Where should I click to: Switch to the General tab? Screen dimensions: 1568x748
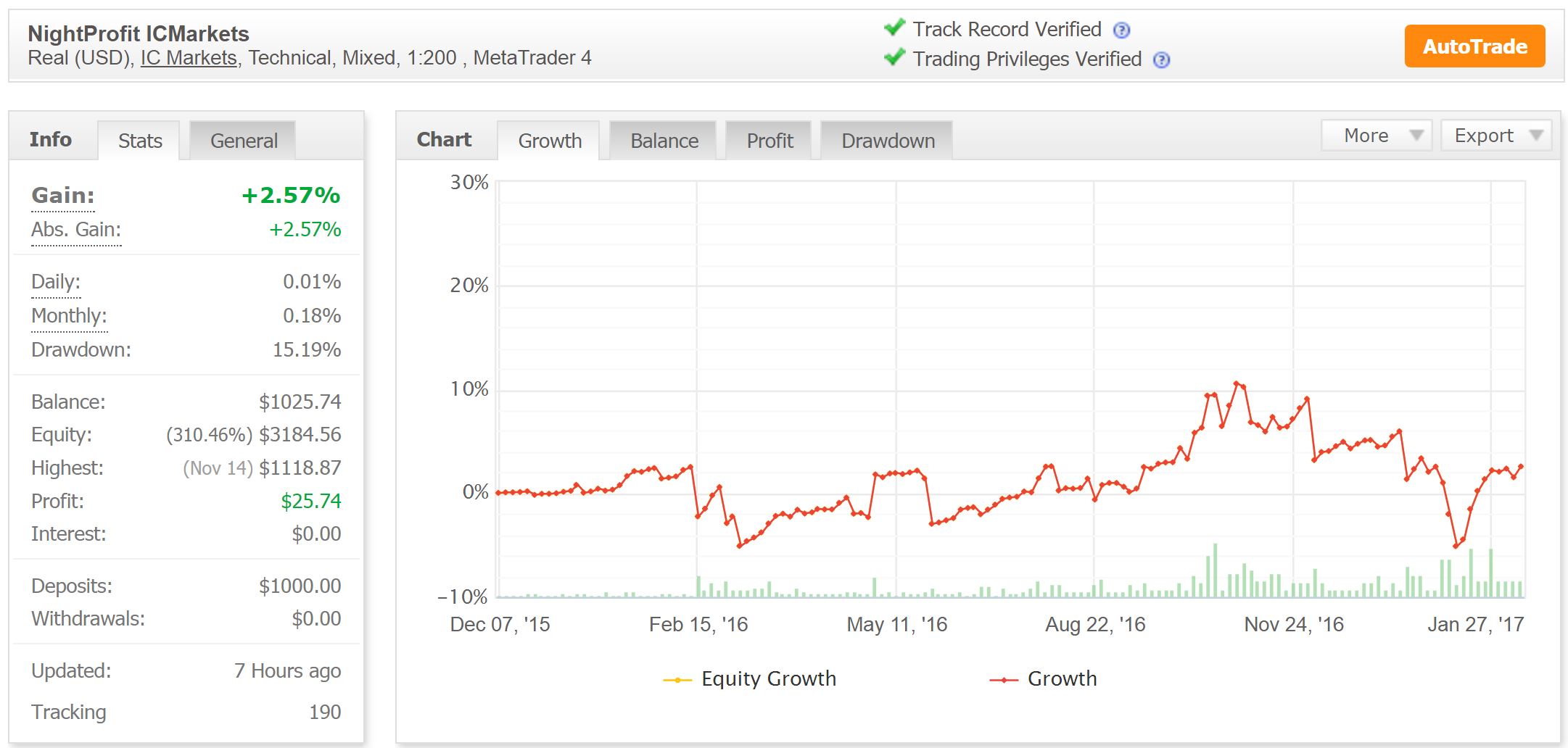click(243, 141)
